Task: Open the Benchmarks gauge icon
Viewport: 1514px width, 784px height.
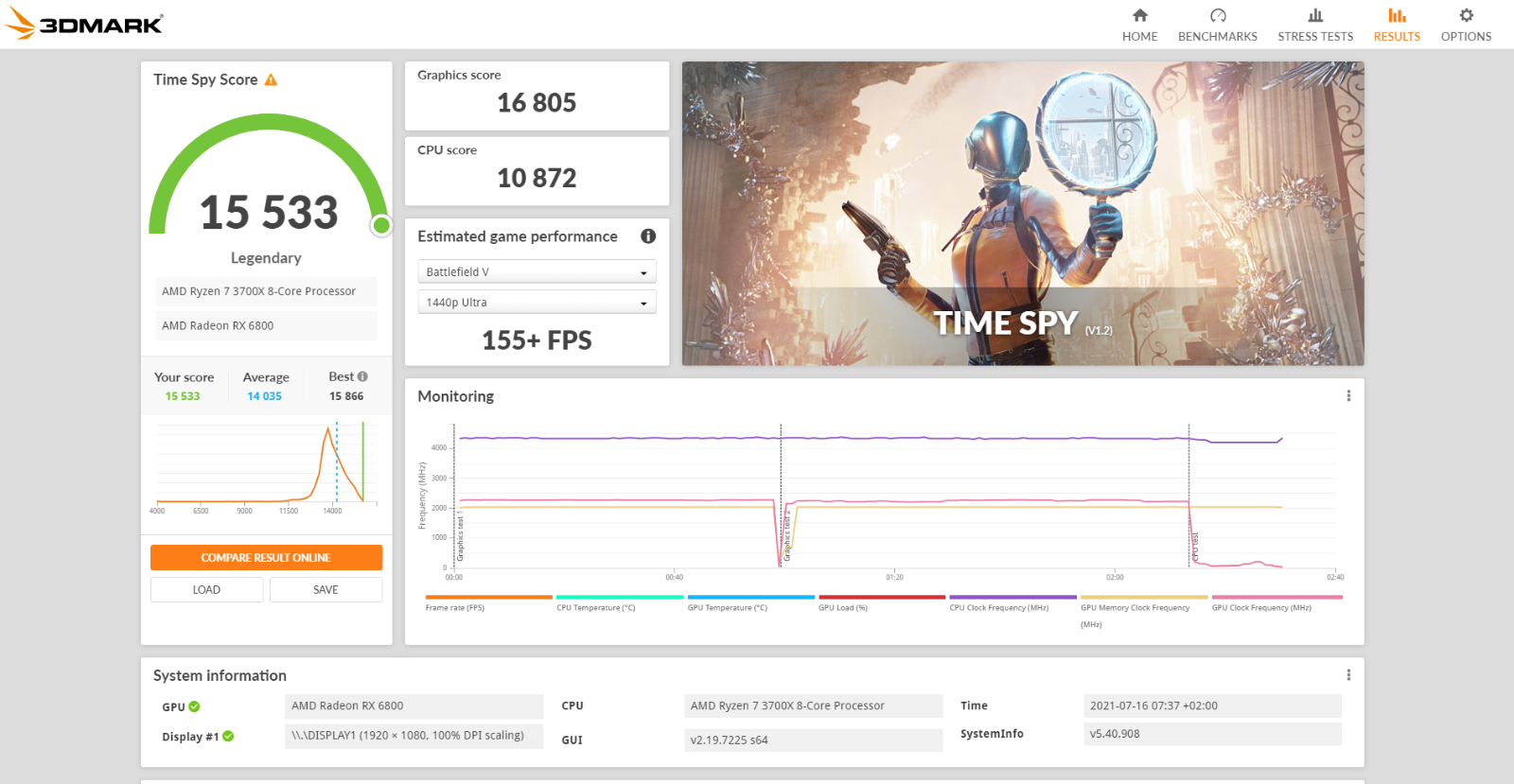Action: tap(1218, 15)
